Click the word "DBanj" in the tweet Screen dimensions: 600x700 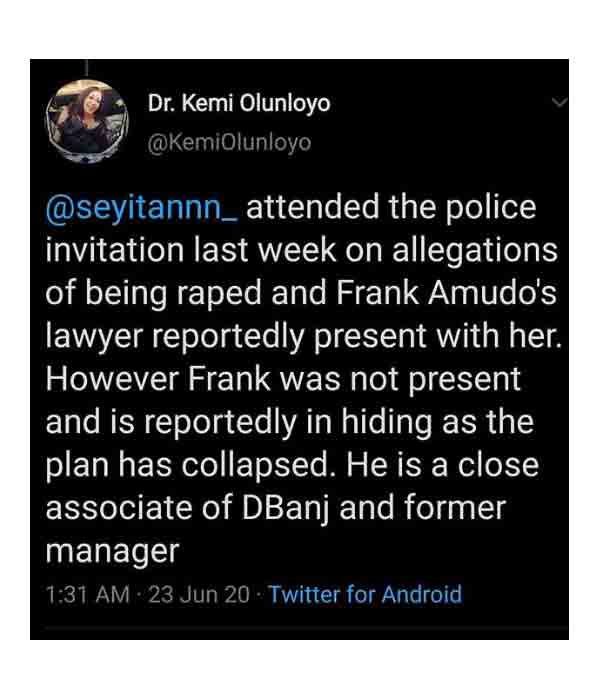coord(286,509)
